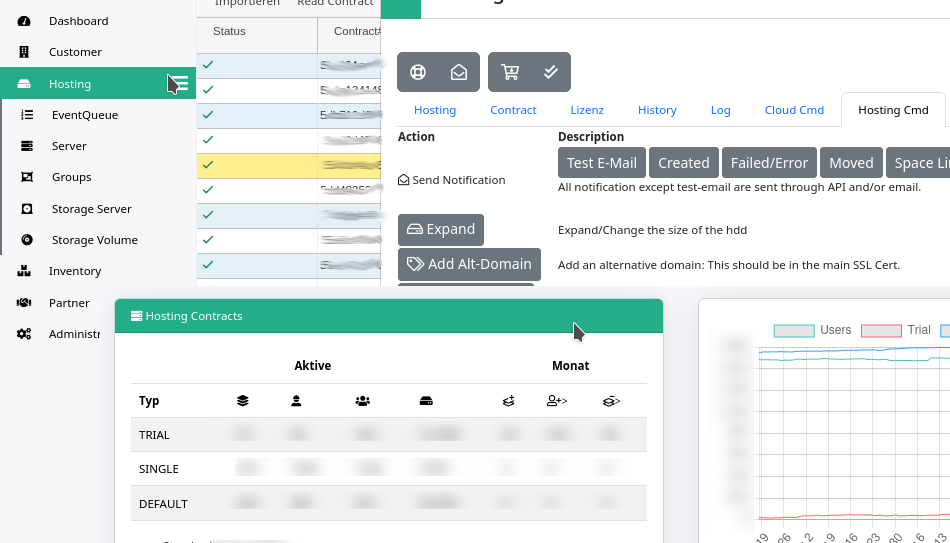950x543 pixels.
Task: Open the Cloud Cmd tab
Action: pyautogui.click(x=794, y=110)
